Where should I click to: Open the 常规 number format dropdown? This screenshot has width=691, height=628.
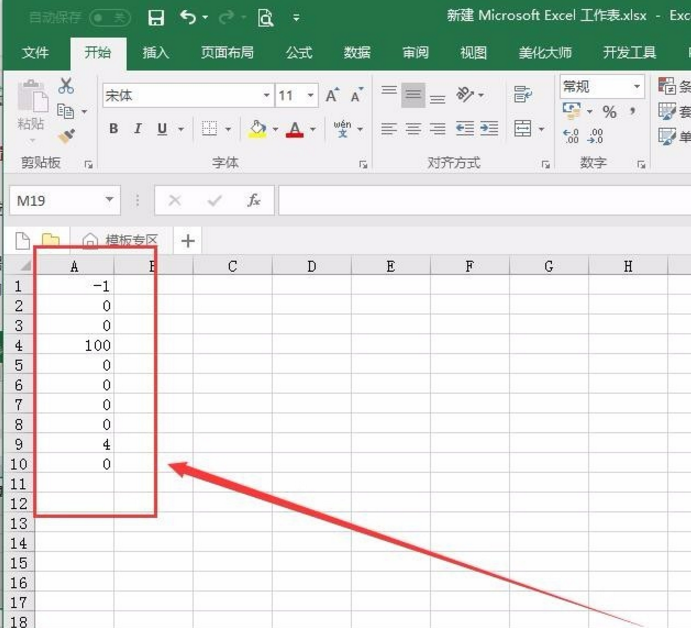[637, 86]
